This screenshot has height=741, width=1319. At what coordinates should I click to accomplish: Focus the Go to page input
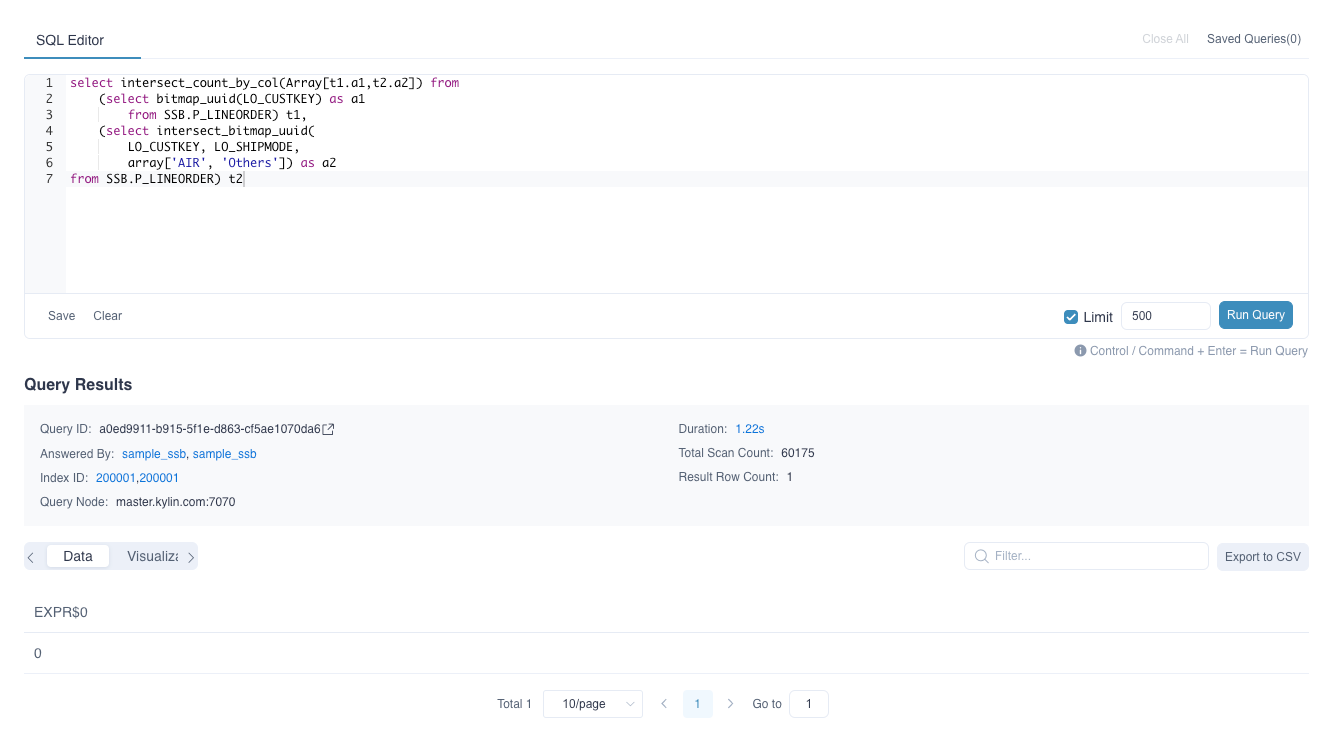808,704
